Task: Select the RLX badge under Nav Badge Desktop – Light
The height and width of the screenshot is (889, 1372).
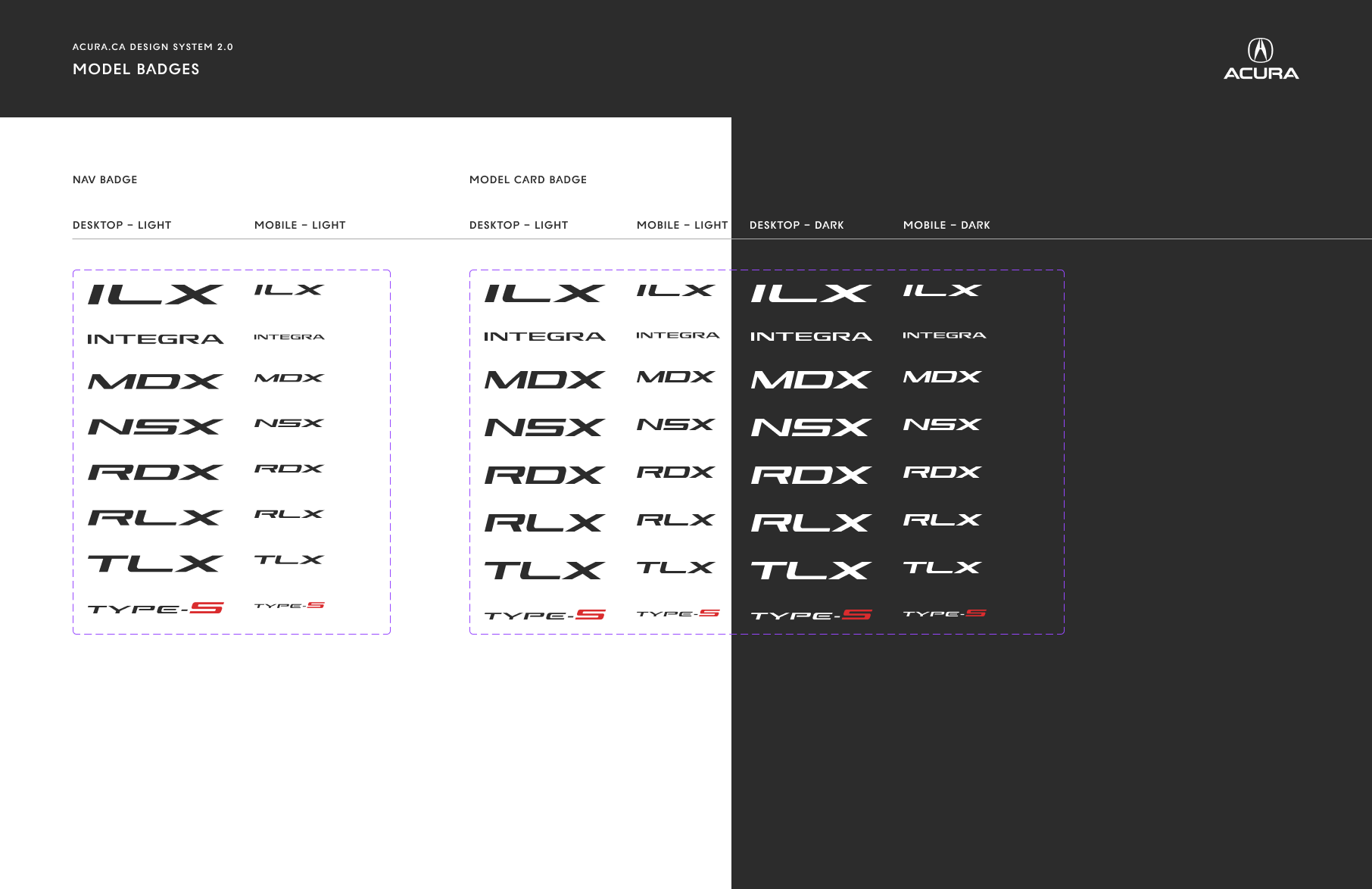Action: tap(155, 518)
